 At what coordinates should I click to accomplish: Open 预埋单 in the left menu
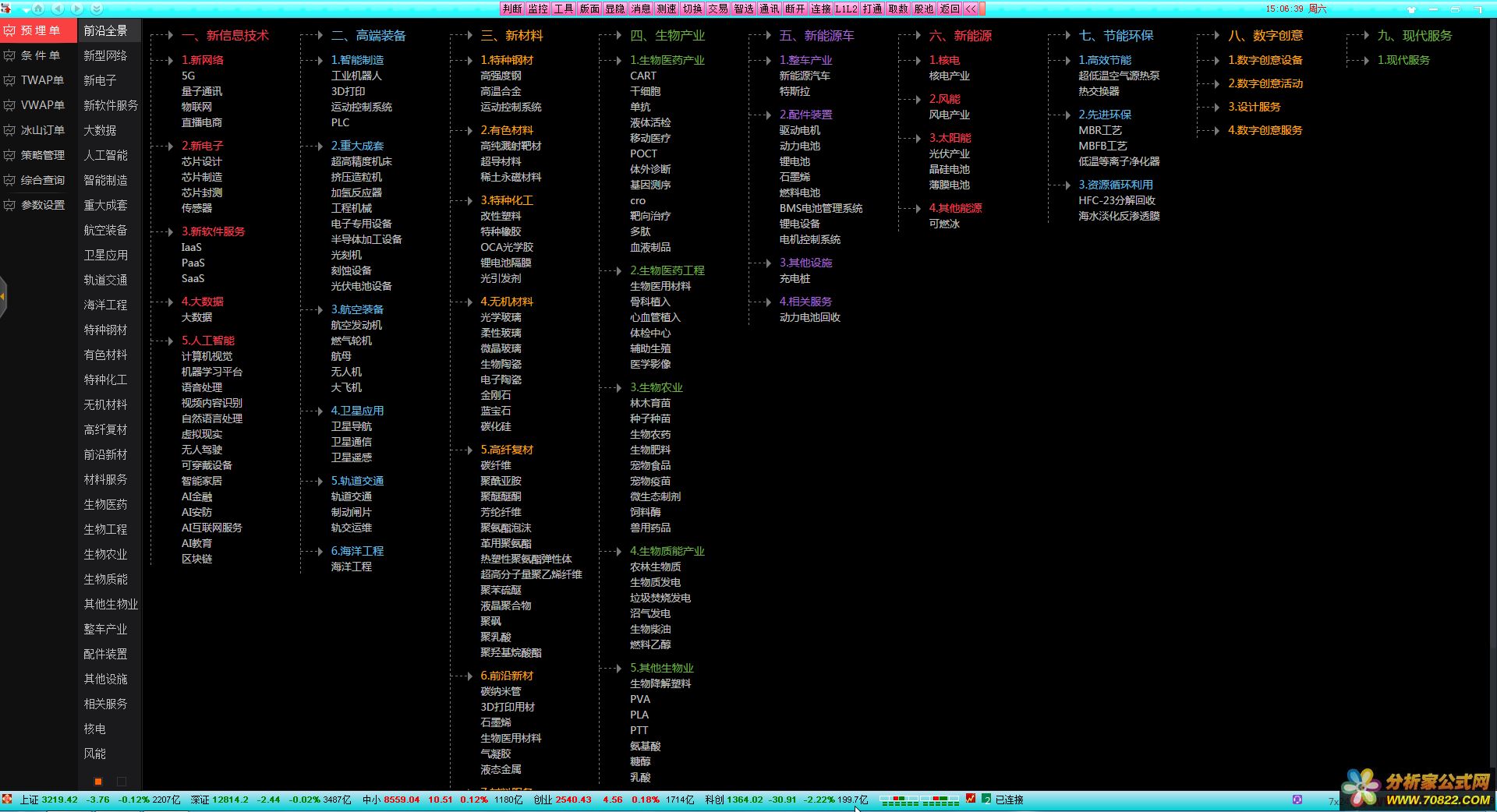click(38, 30)
